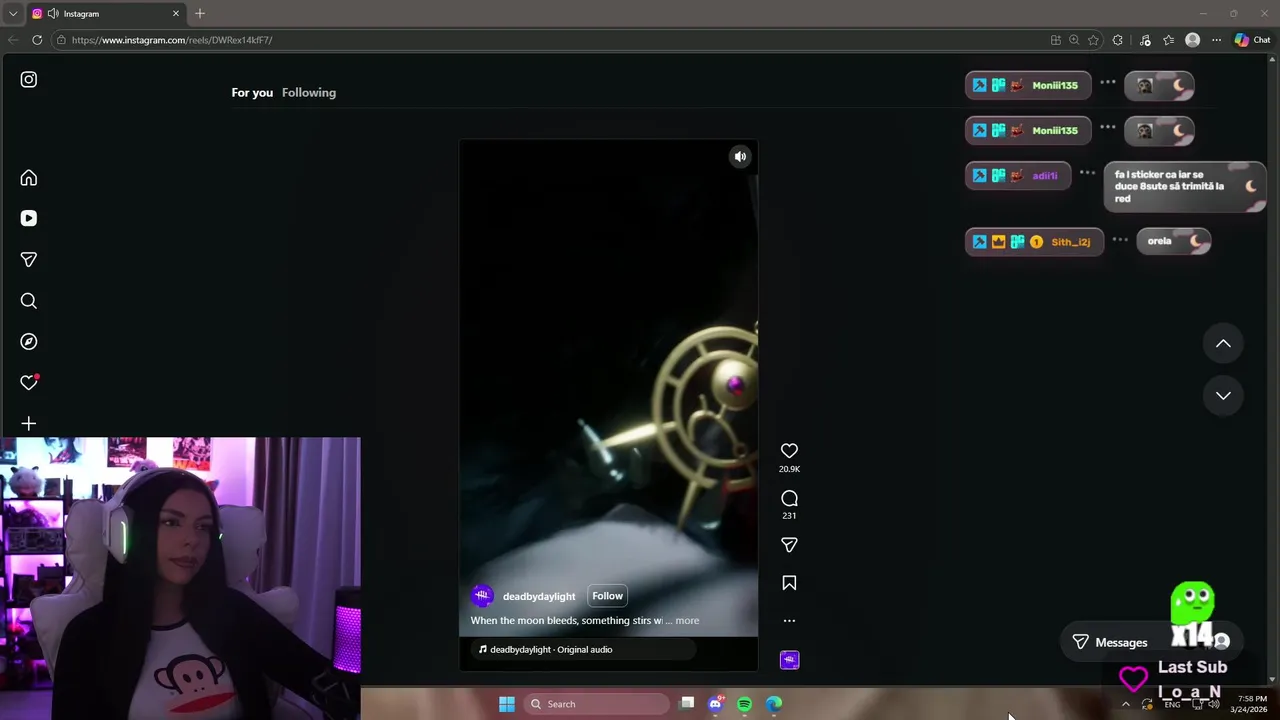Open Messages floating panel

pyautogui.click(x=1110, y=642)
